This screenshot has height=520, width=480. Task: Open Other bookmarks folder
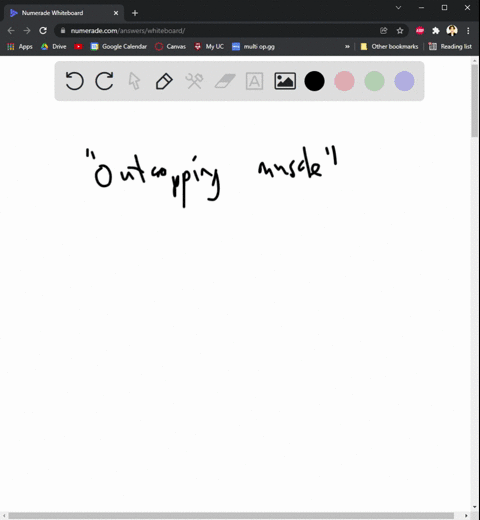389,47
